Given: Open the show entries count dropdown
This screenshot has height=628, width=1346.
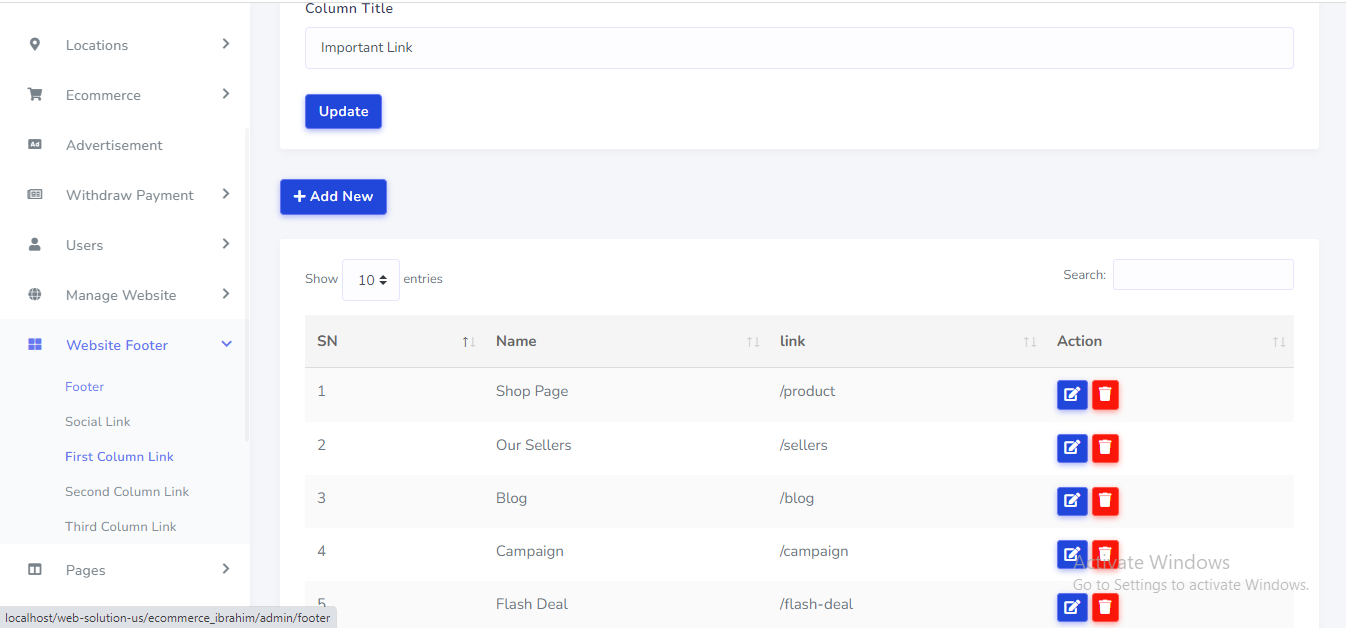Looking at the screenshot, I should (x=371, y=280).
